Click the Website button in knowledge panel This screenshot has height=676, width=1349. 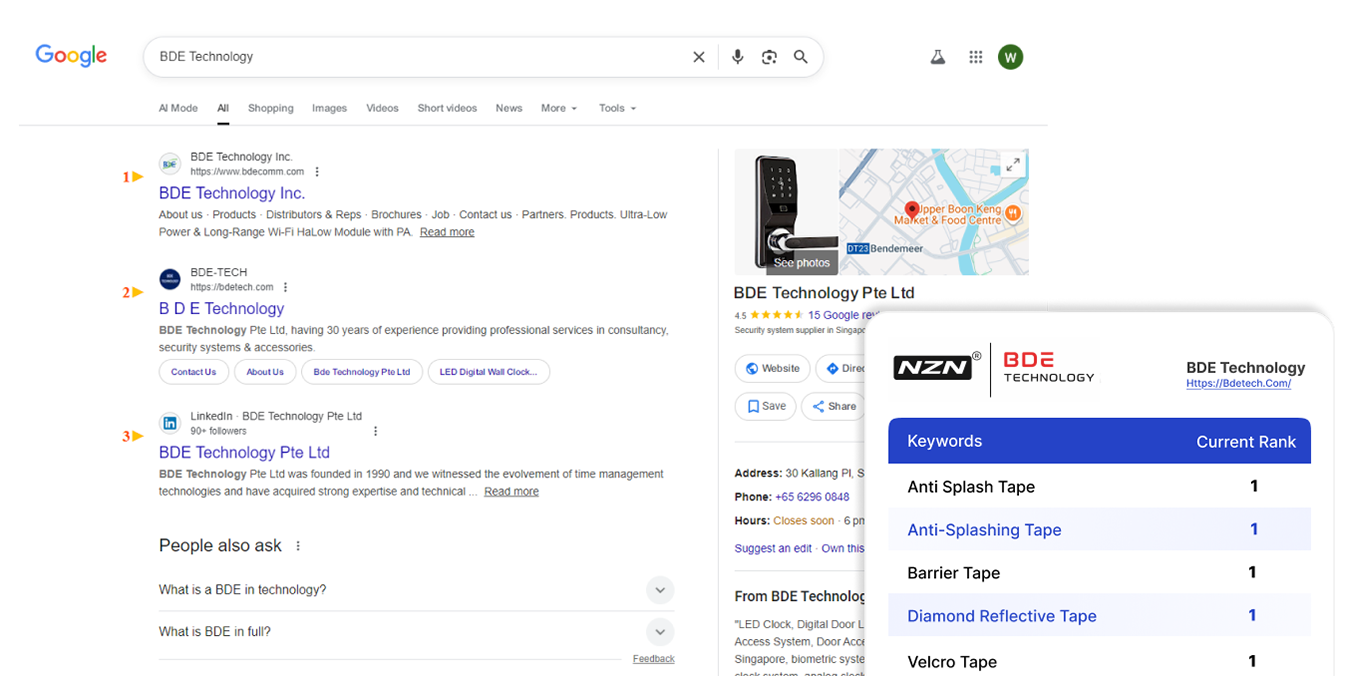click(772, 368)
